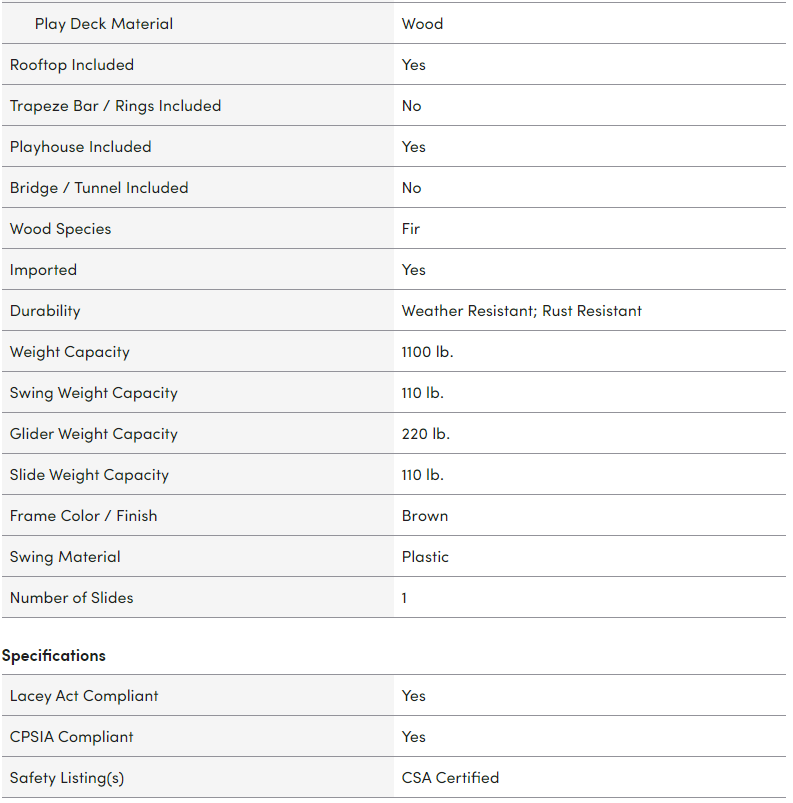The image size is (793, 803).
Task: Click the CSA Certified value text
Action: 450,778
